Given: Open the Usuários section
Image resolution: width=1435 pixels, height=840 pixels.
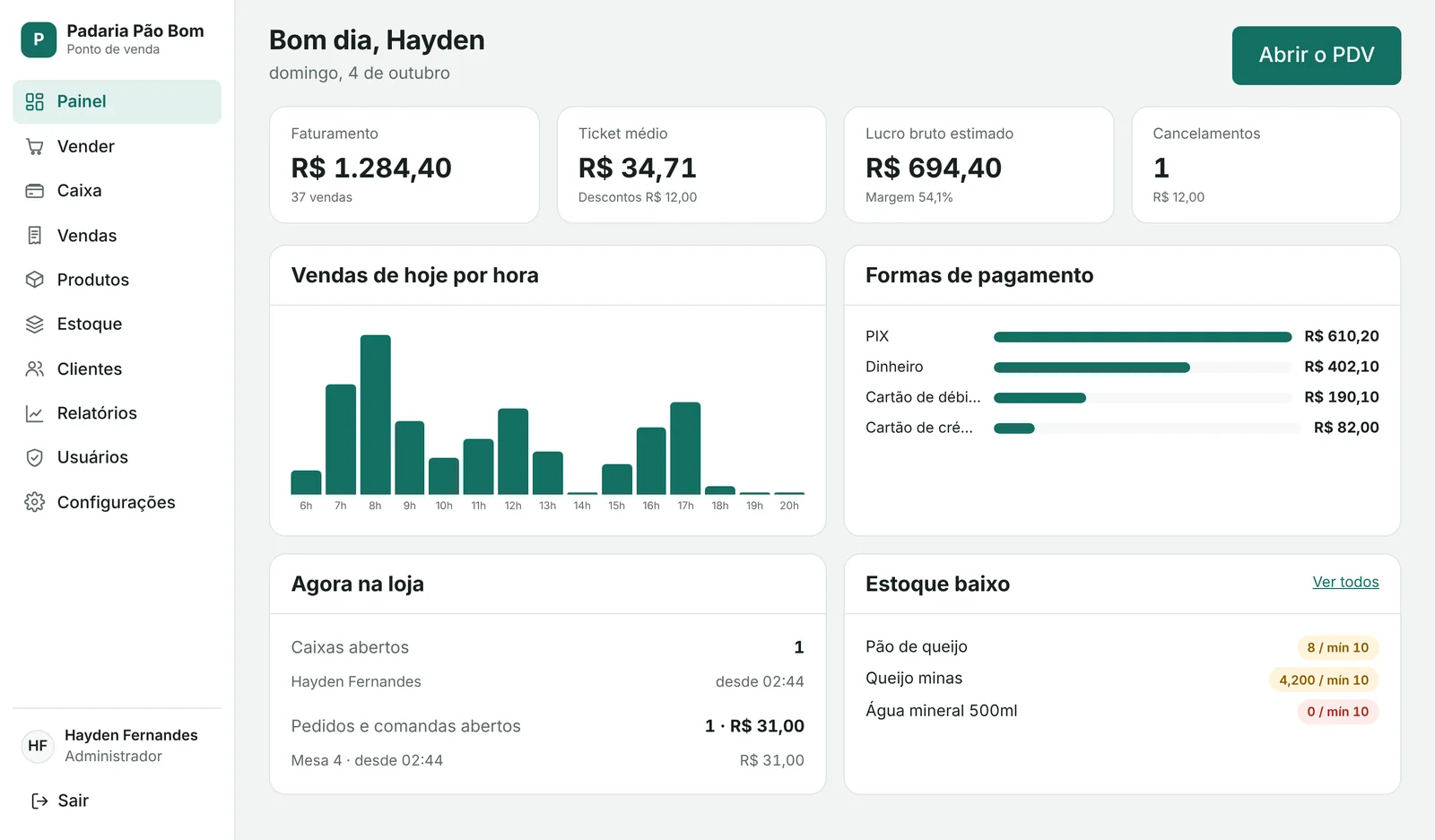Looking at the screenshot, I should pyautogui.click(x=117, y=457).
